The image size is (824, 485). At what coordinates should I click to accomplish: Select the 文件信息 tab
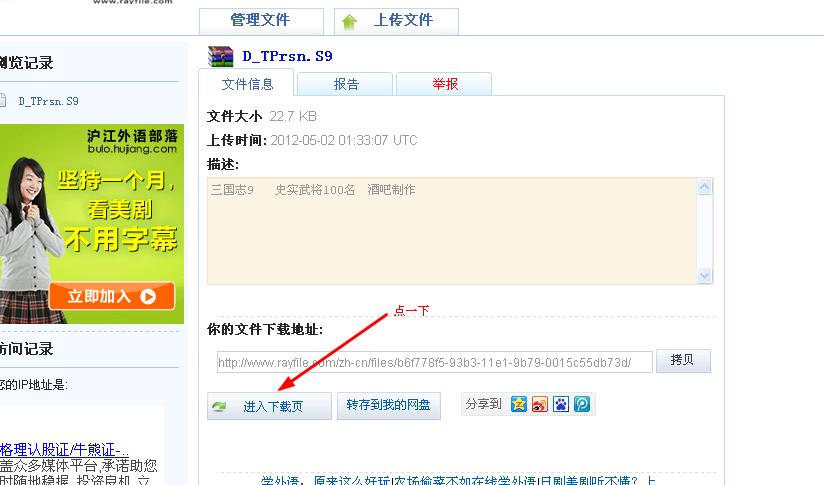pos(247,84)
